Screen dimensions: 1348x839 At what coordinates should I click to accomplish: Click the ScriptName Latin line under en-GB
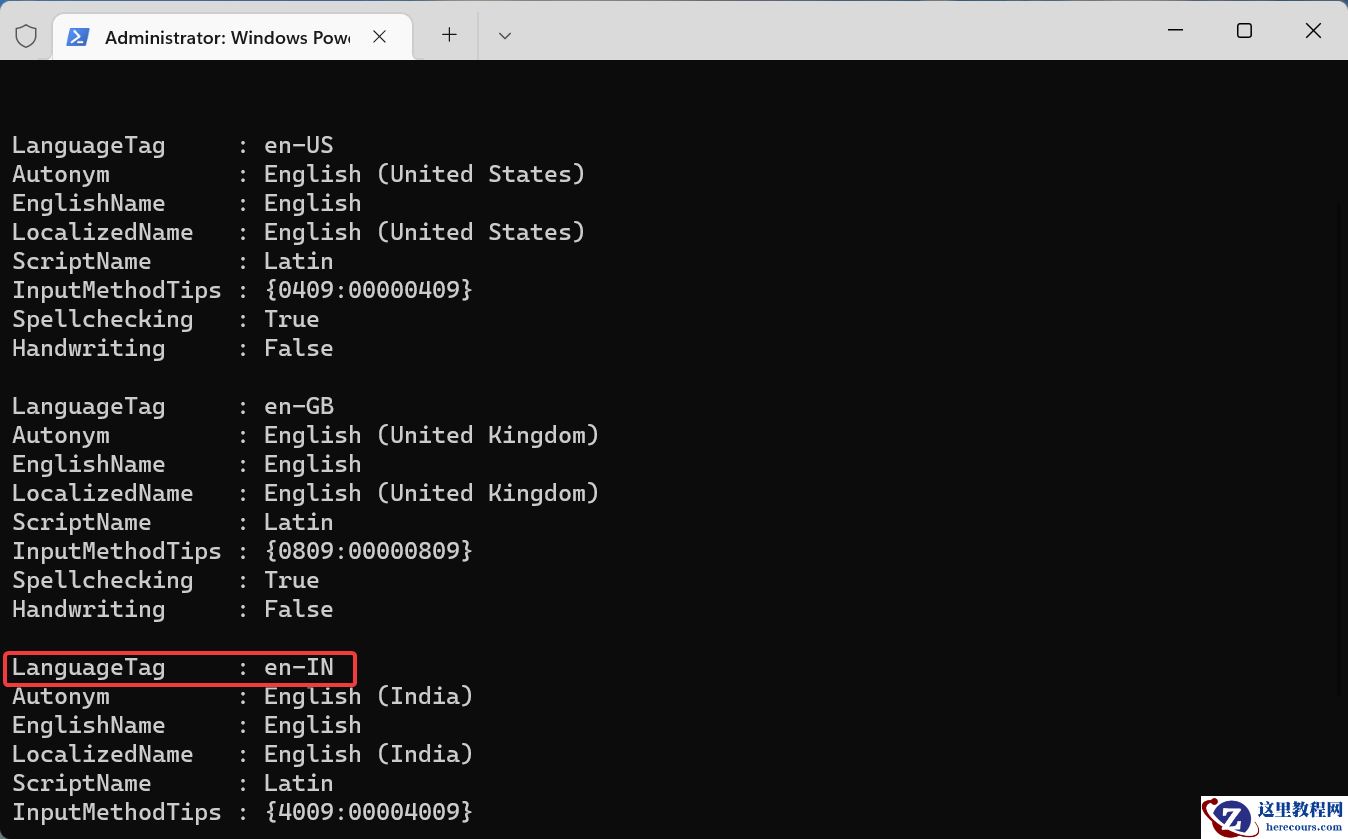click(173, 522)
